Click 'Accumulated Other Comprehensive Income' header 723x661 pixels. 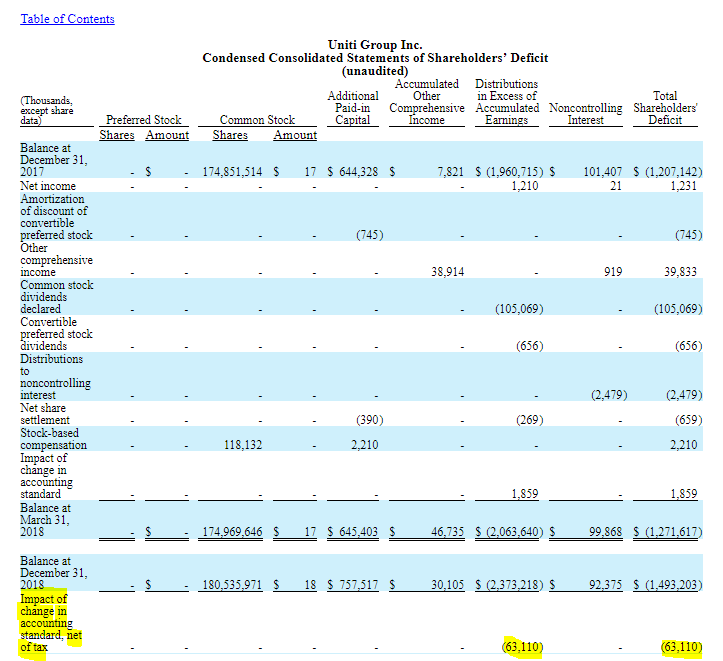[427, 102]
